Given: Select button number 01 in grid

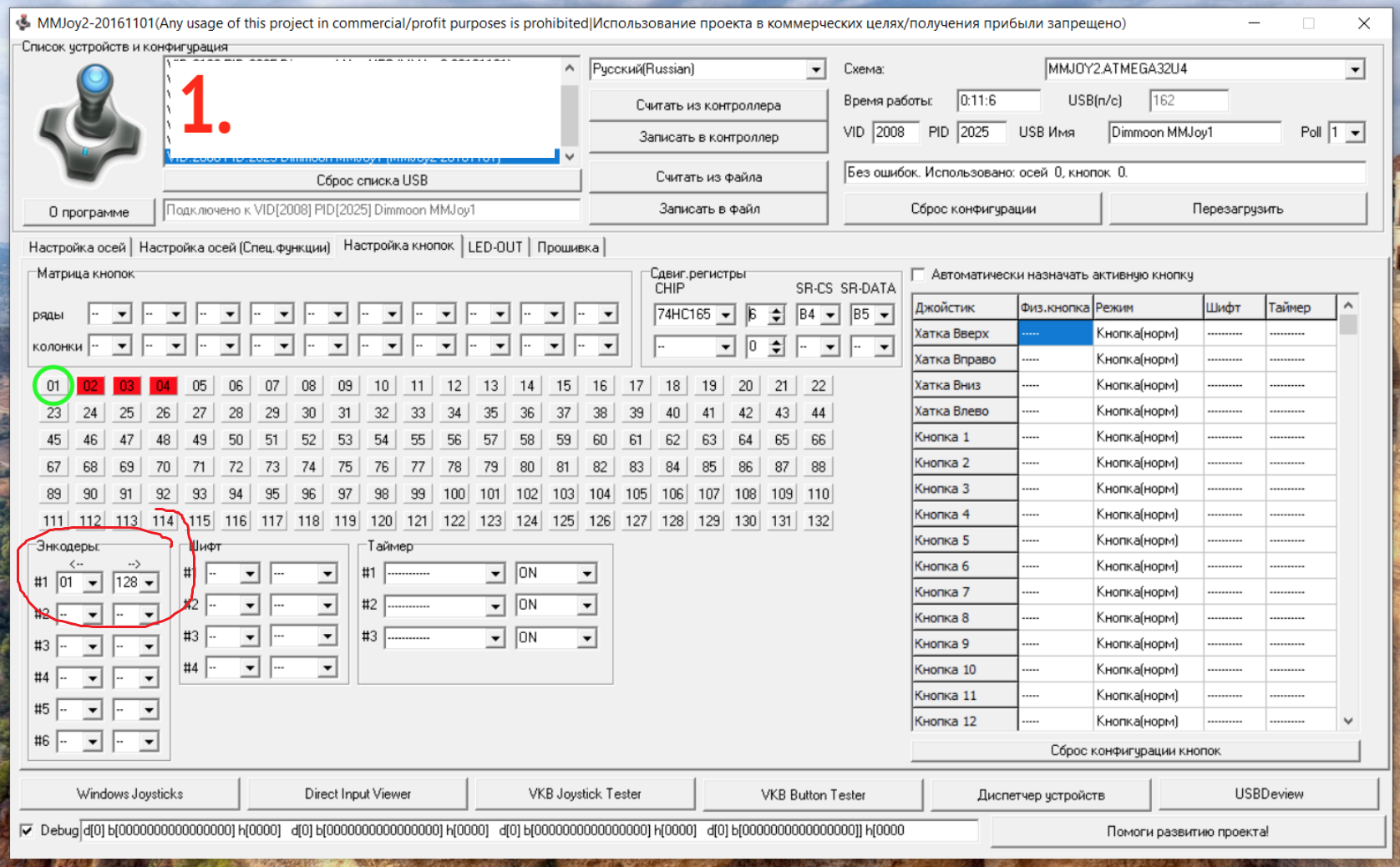Looking at the screenshot, I should [53, 386].
